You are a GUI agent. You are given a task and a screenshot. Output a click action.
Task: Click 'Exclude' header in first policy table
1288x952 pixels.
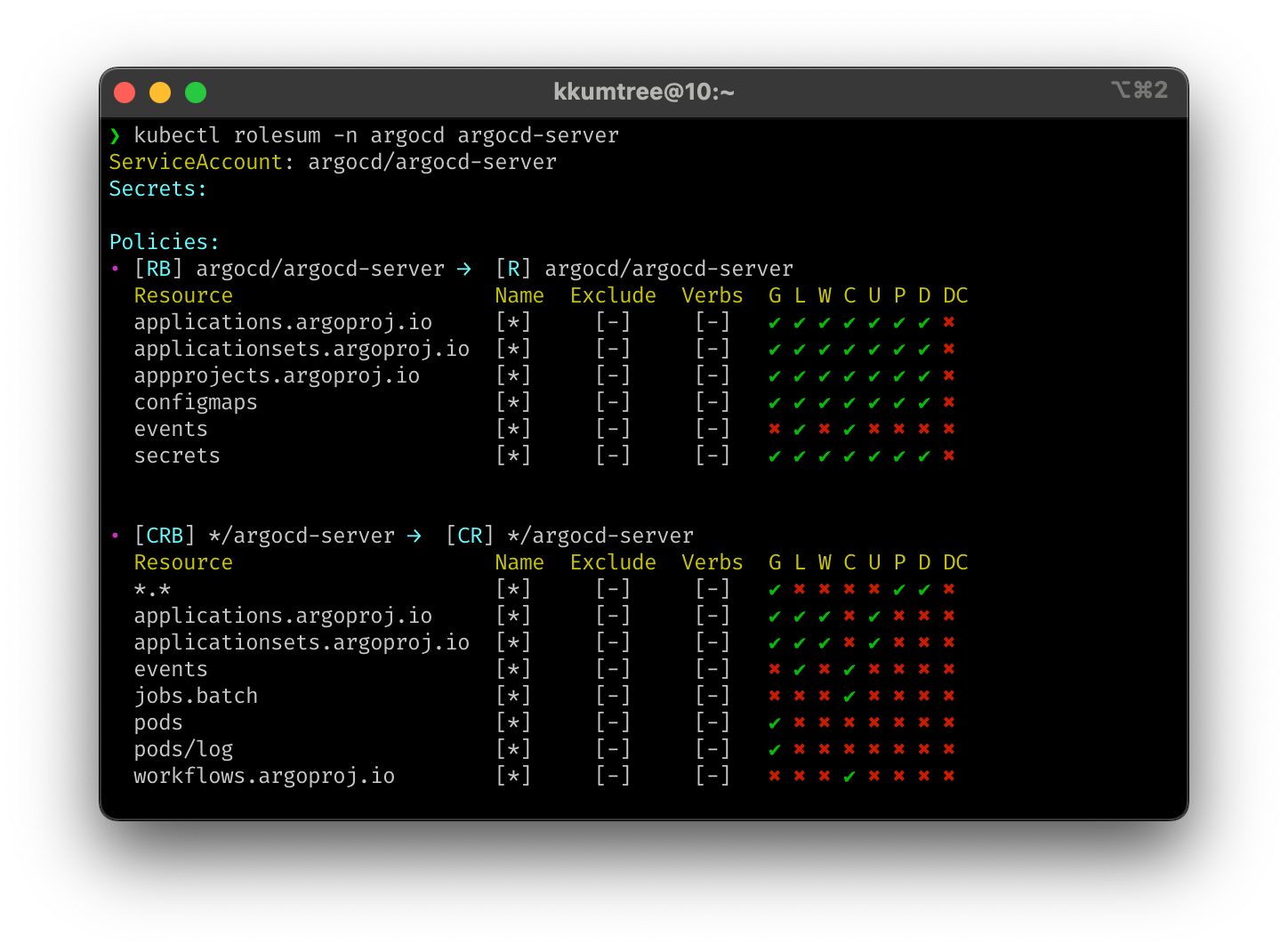(x=613, y=295)
